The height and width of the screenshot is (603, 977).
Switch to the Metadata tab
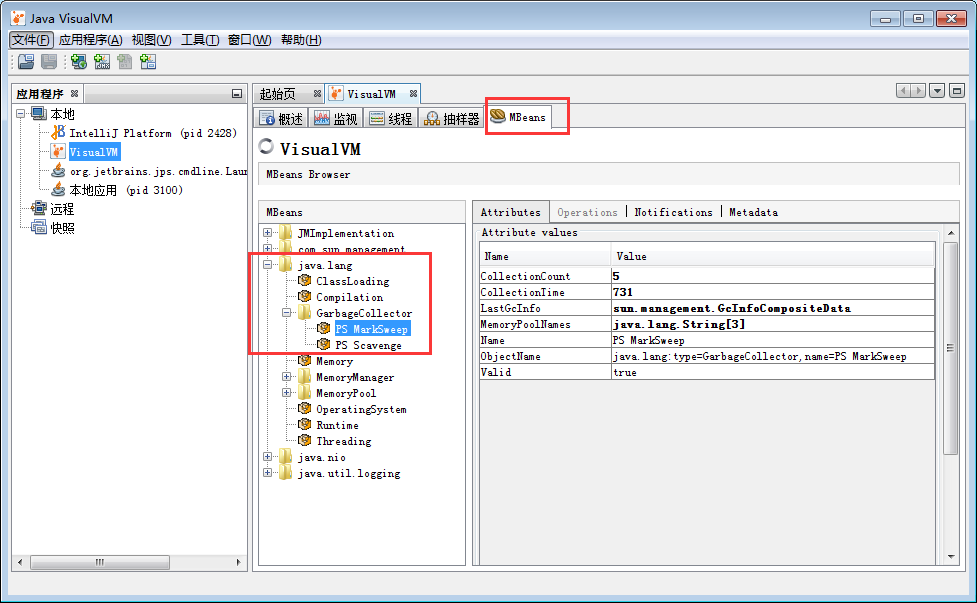click(753, 211)
